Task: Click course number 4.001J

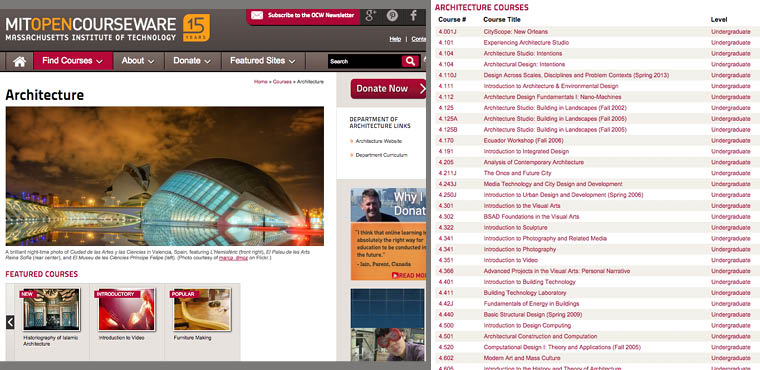Action: point(447,32)
